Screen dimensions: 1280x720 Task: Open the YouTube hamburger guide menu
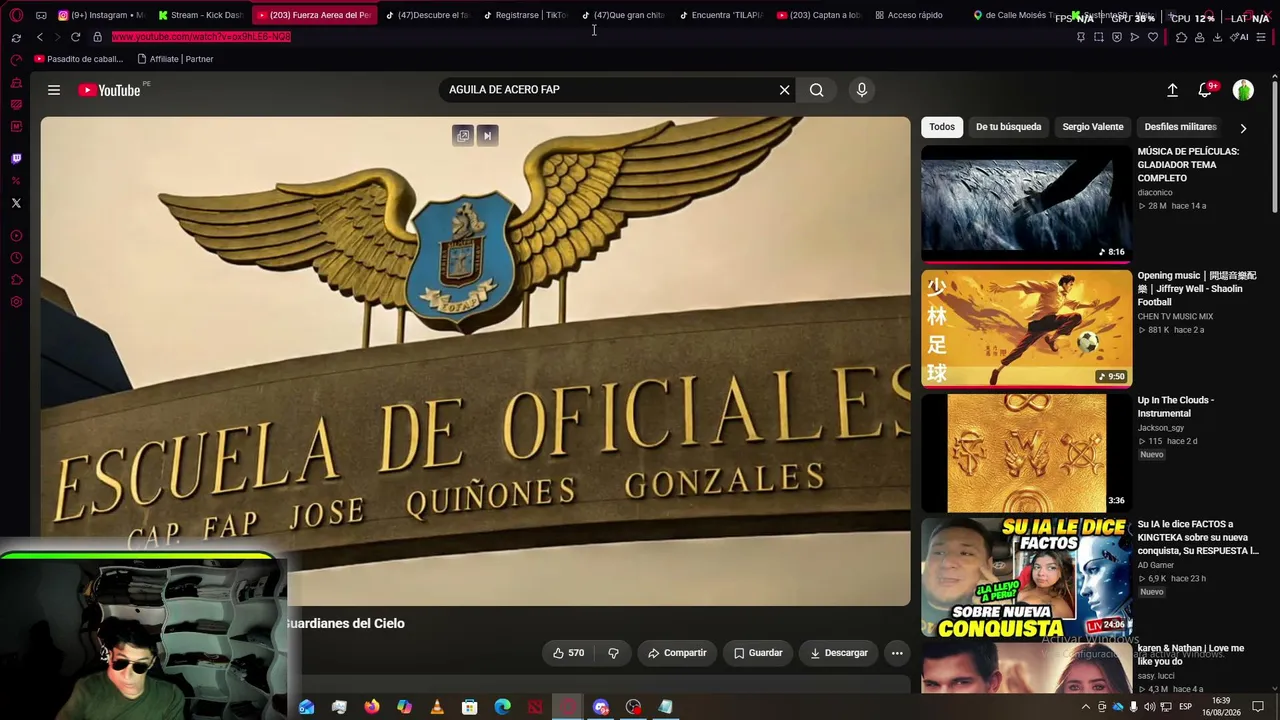tap(54, 90)
